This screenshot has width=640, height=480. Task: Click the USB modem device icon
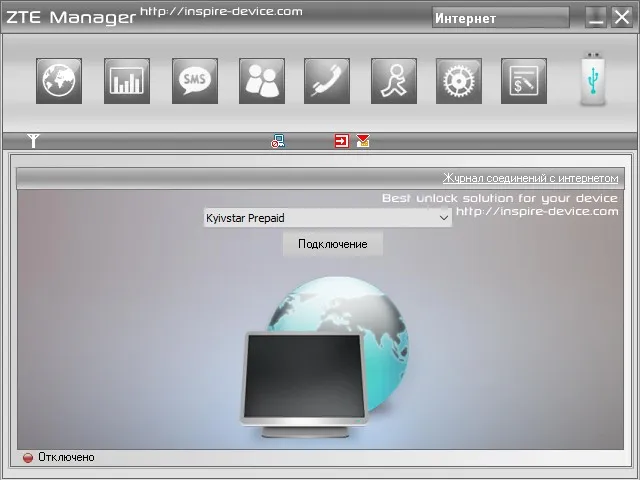click(593, 79)
